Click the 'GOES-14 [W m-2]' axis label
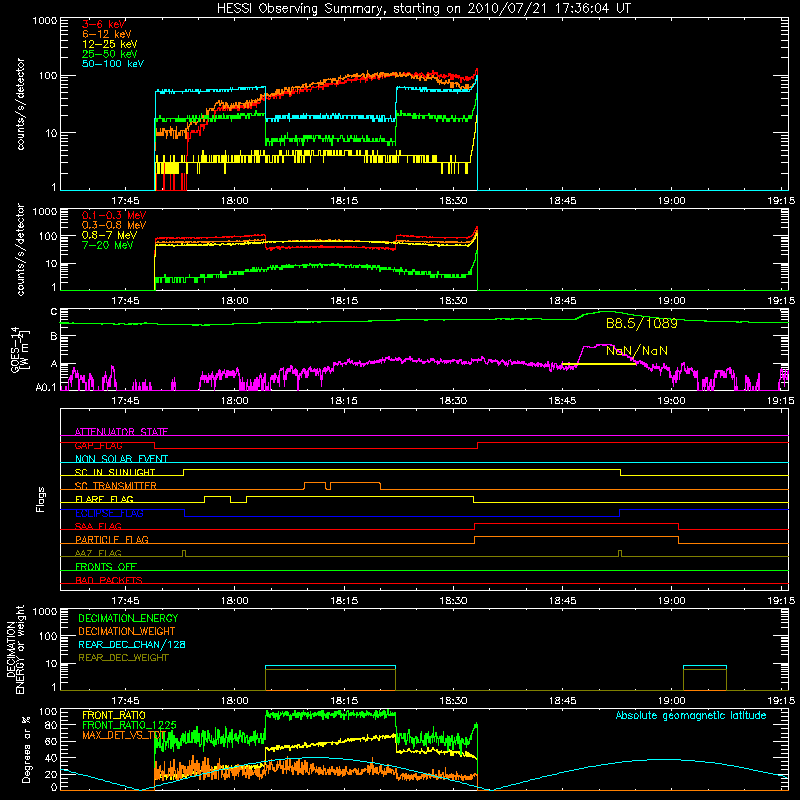 click(20, 349)
